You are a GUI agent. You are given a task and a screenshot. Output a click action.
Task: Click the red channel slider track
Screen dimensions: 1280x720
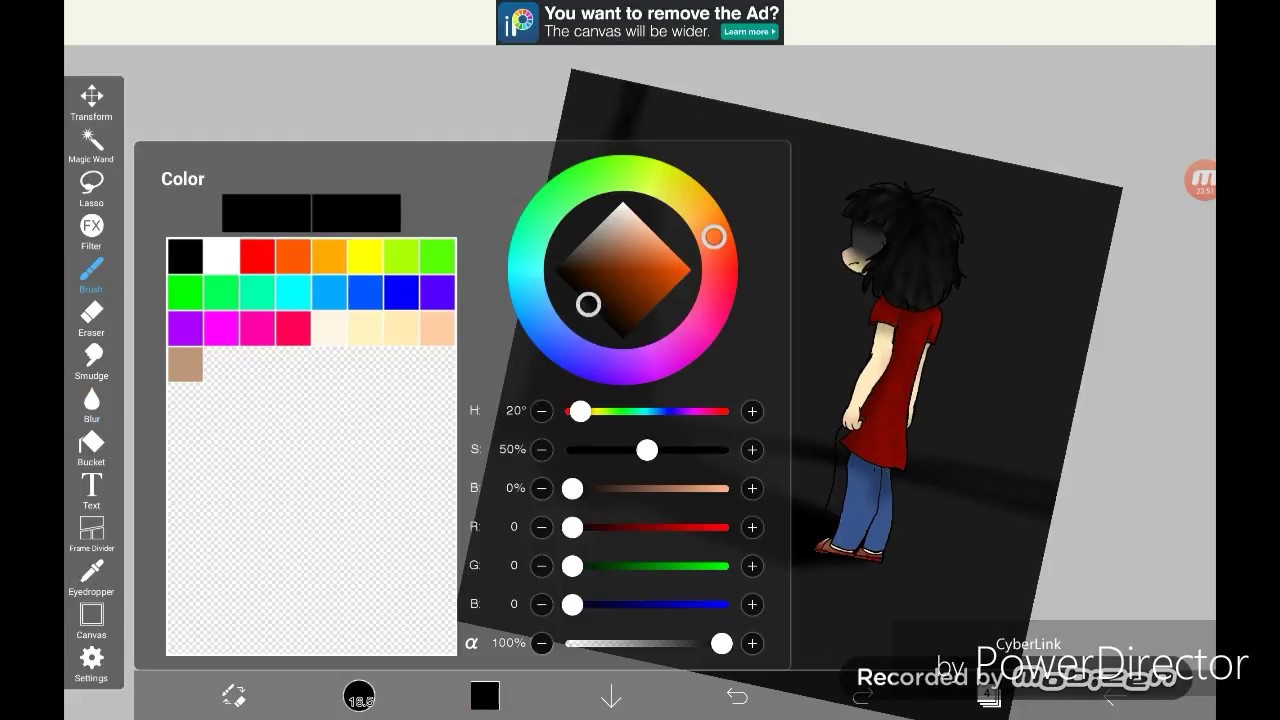tap(648, 527)
